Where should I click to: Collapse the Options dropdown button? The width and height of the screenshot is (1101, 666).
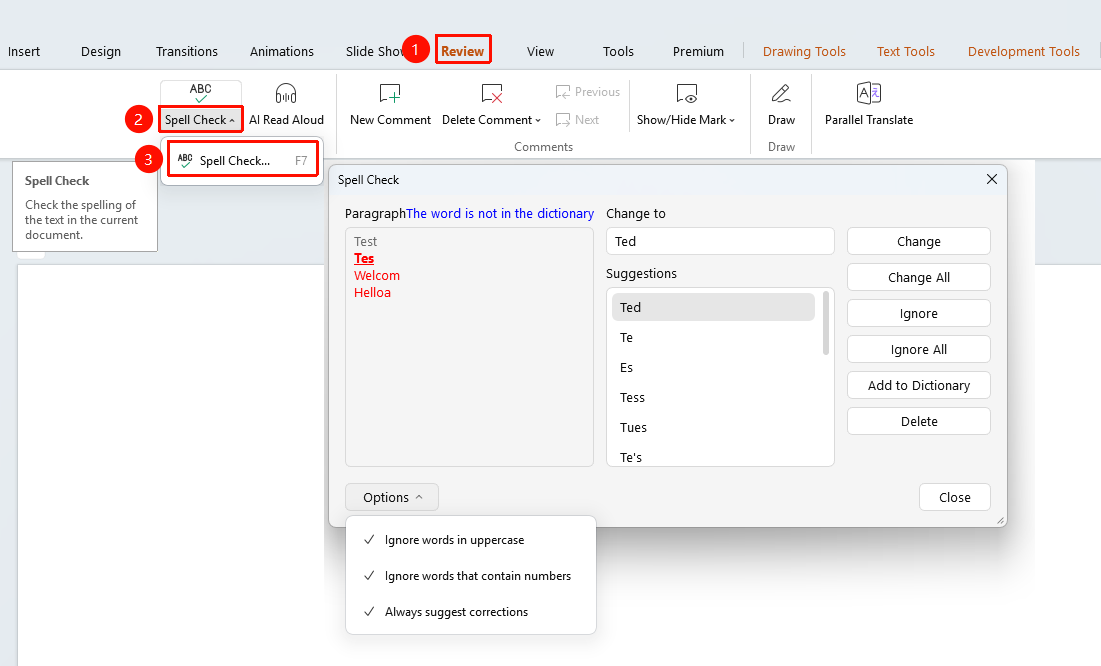[392, 497]
